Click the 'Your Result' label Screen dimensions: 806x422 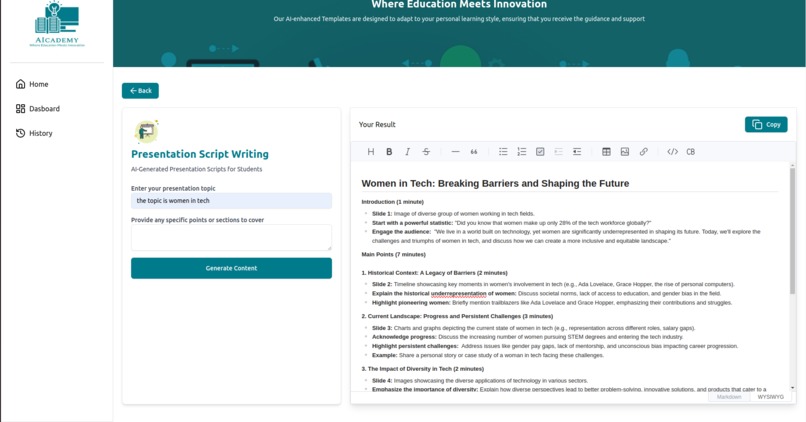click(x=377, y=124)
